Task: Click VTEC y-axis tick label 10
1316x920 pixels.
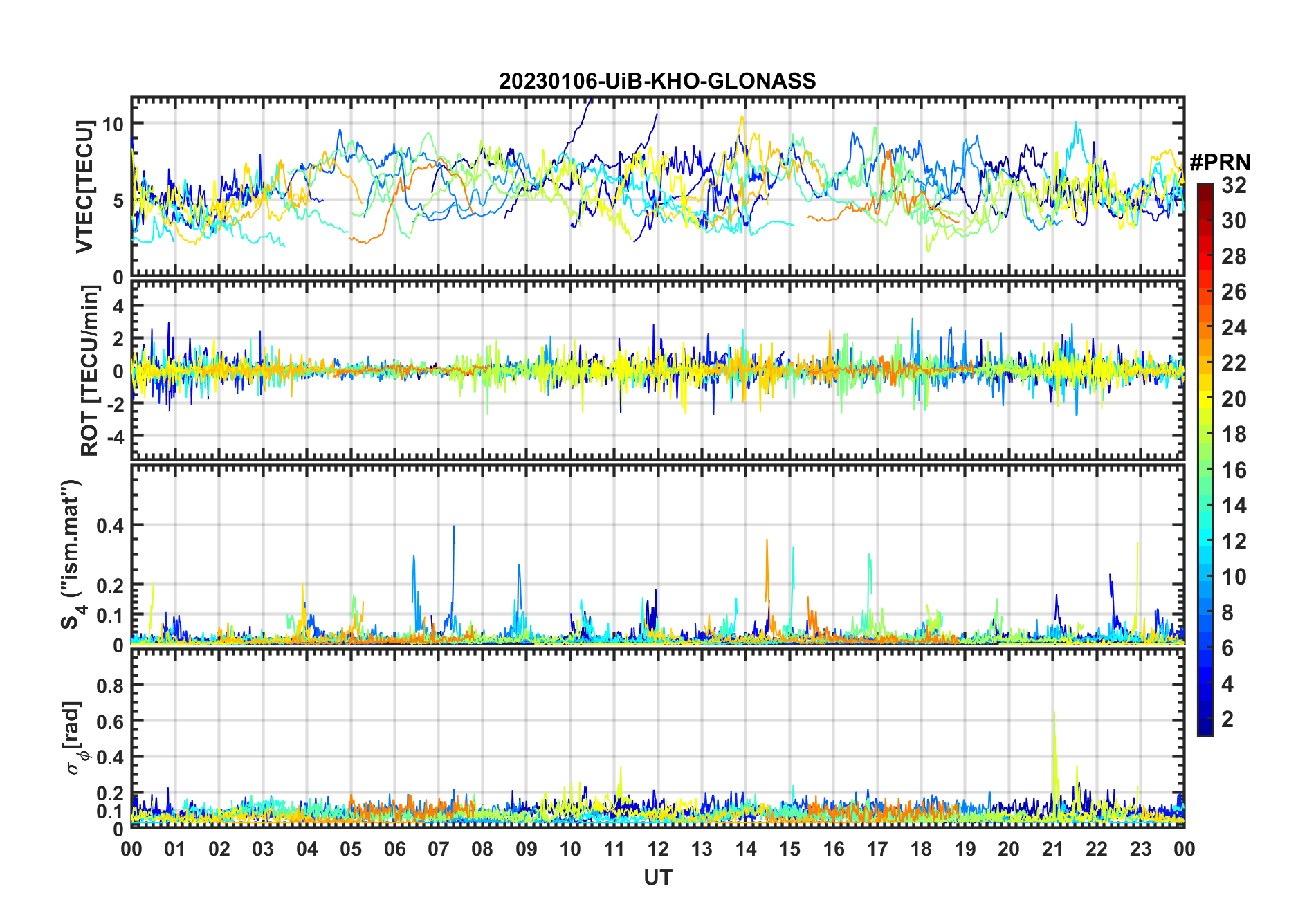Action: coord(113,125)
